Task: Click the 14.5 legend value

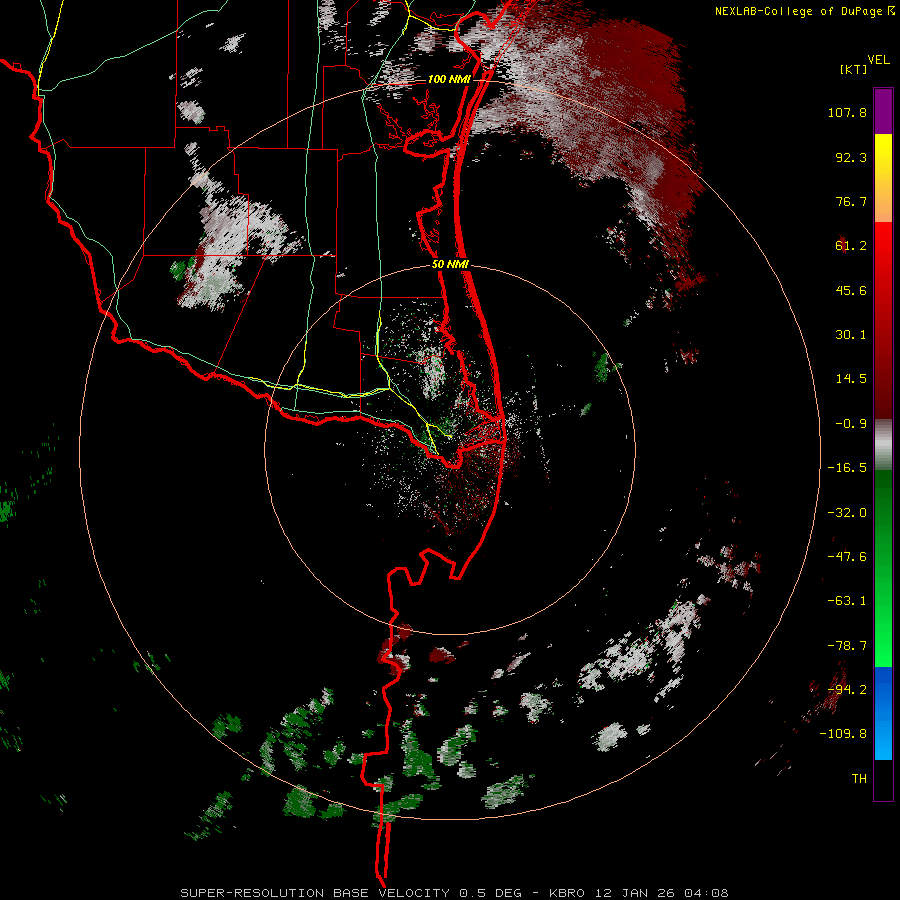Action: point(851,379)
